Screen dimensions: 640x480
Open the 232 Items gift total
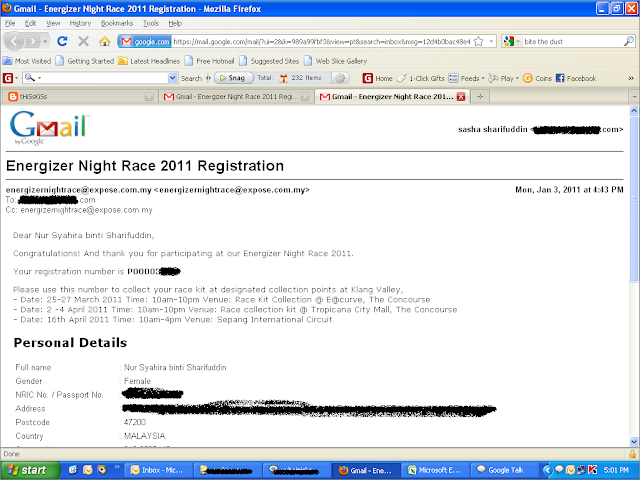click(301, 78)
